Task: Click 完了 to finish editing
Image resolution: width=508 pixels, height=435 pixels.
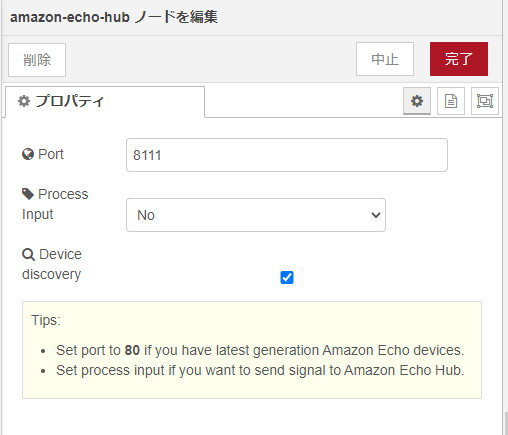Action: coord(459,59)
